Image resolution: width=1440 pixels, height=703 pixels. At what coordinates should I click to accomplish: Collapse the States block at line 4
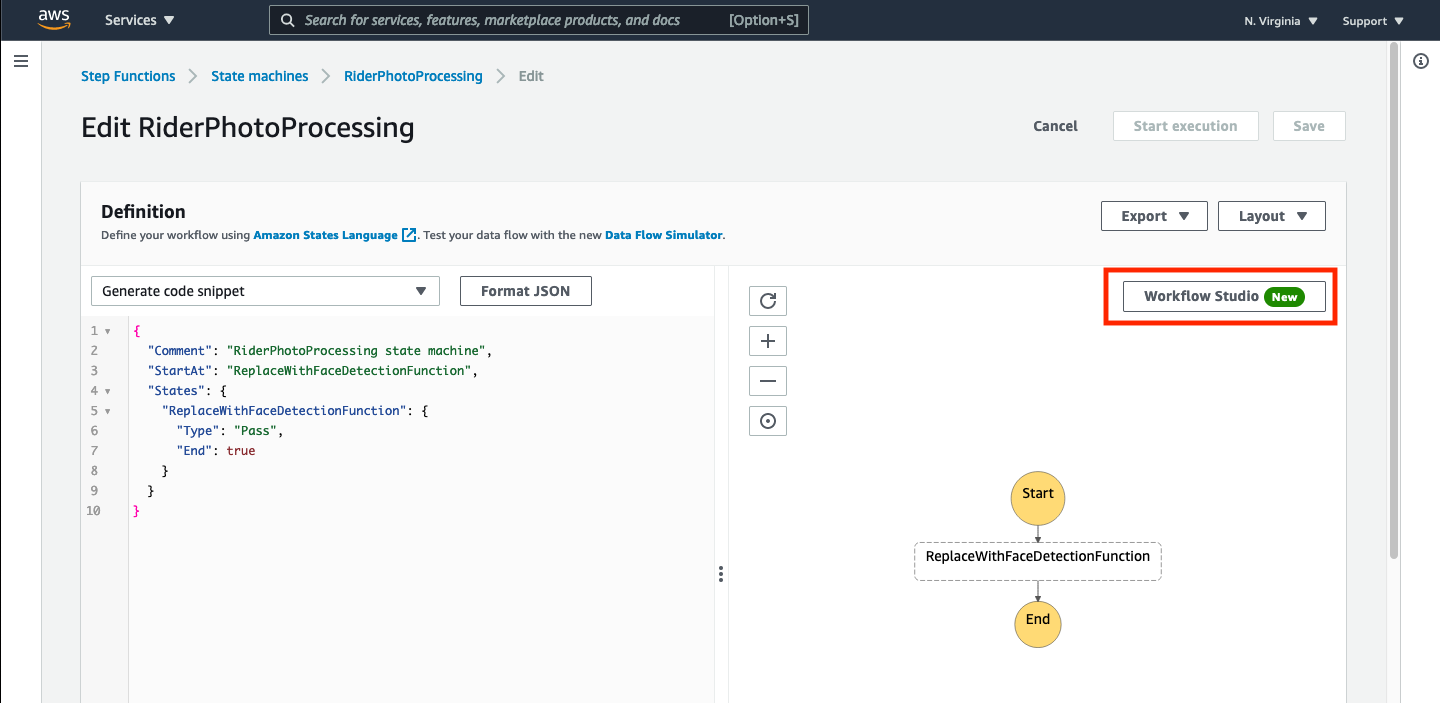click(x=107, y=391)
